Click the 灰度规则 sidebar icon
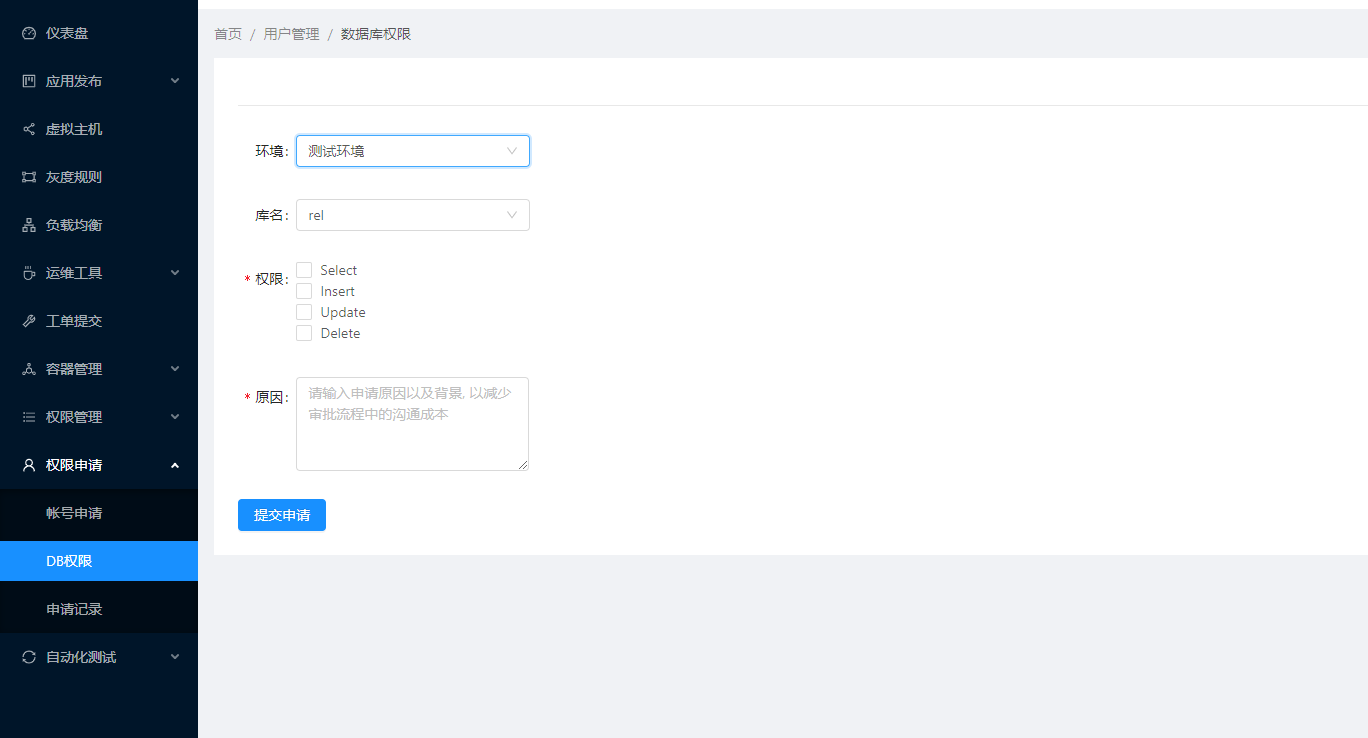Viewport: 1368px width, 738px height. pyautogui.click(x=29, y=177)
